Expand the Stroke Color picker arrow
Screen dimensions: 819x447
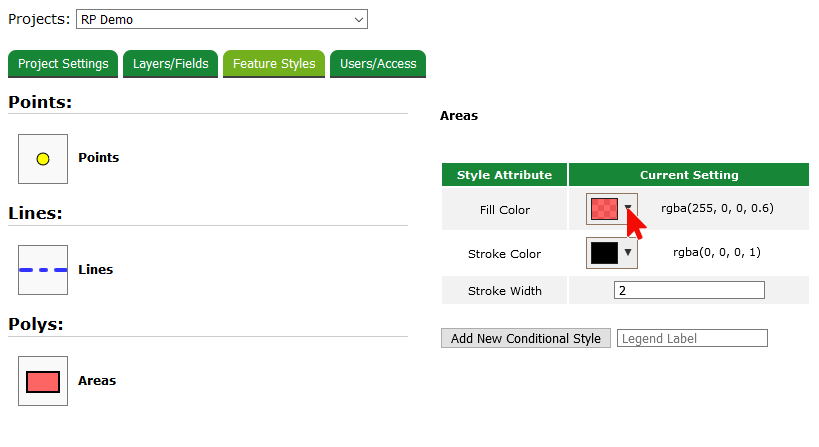pos(628,253)
